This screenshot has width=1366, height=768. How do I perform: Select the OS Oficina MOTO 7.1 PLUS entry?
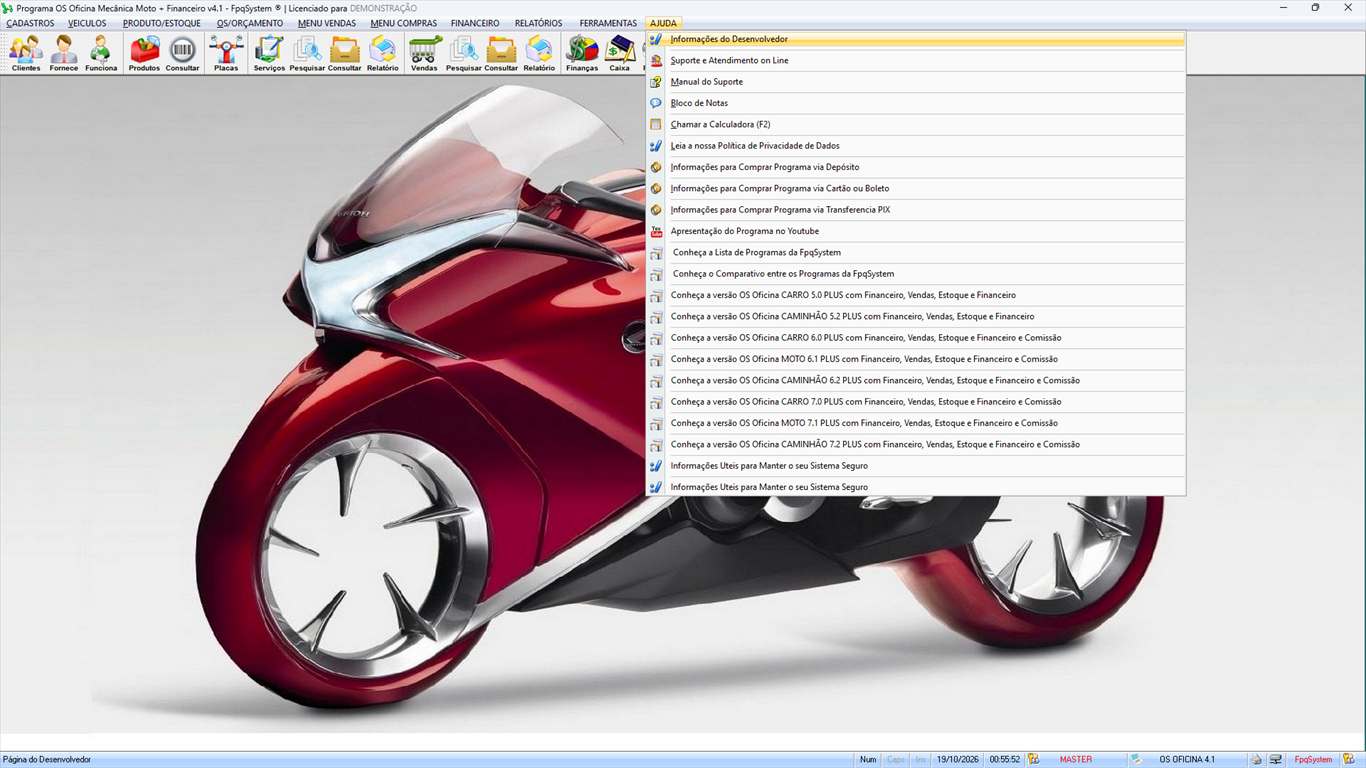[916, 423]
